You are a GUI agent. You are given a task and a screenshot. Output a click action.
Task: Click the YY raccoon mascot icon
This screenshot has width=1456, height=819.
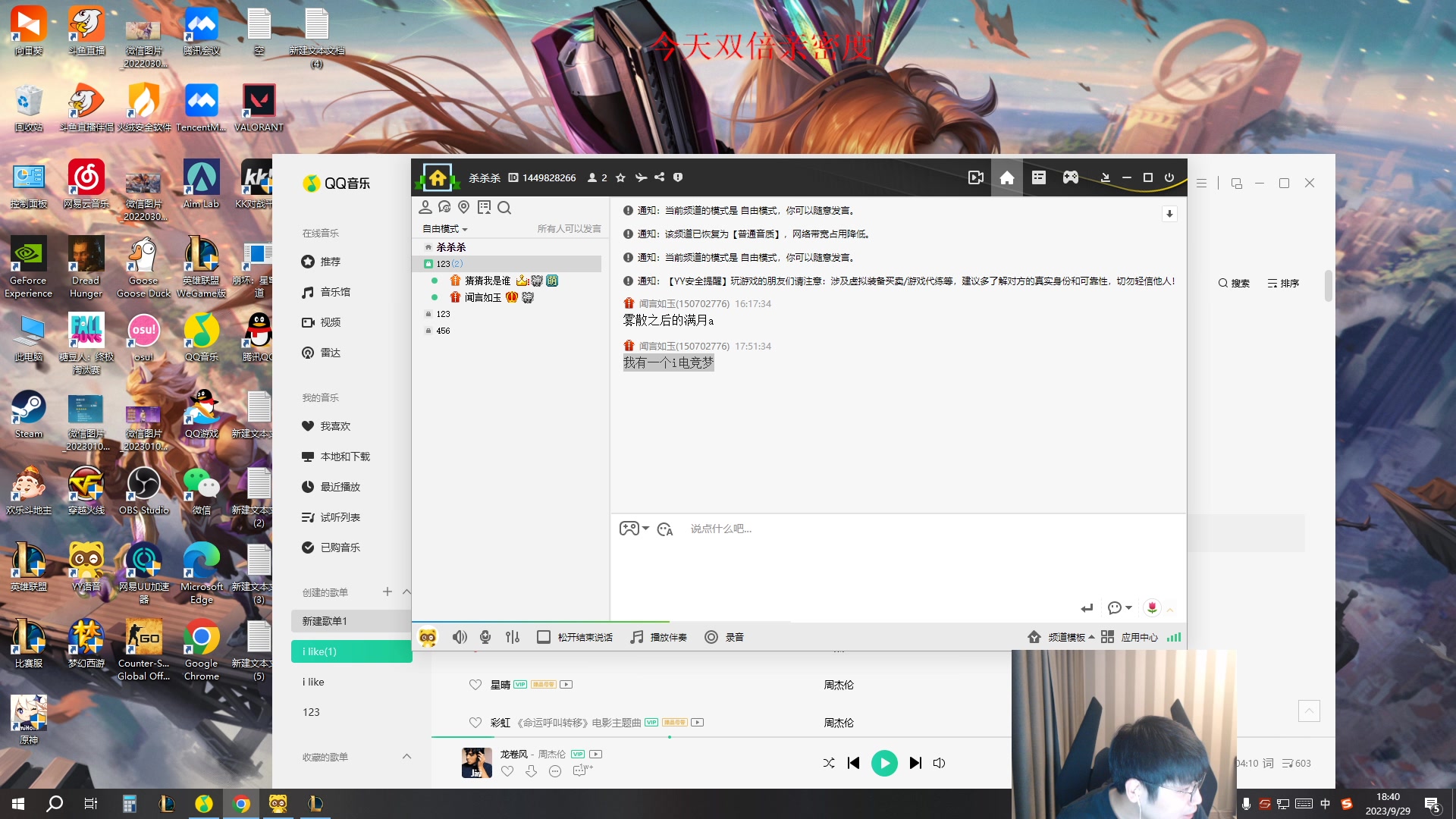click(x=428, y=637)
